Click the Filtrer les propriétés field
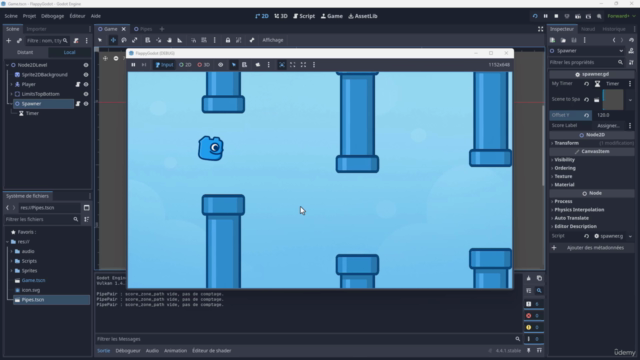 coord(587,62)
